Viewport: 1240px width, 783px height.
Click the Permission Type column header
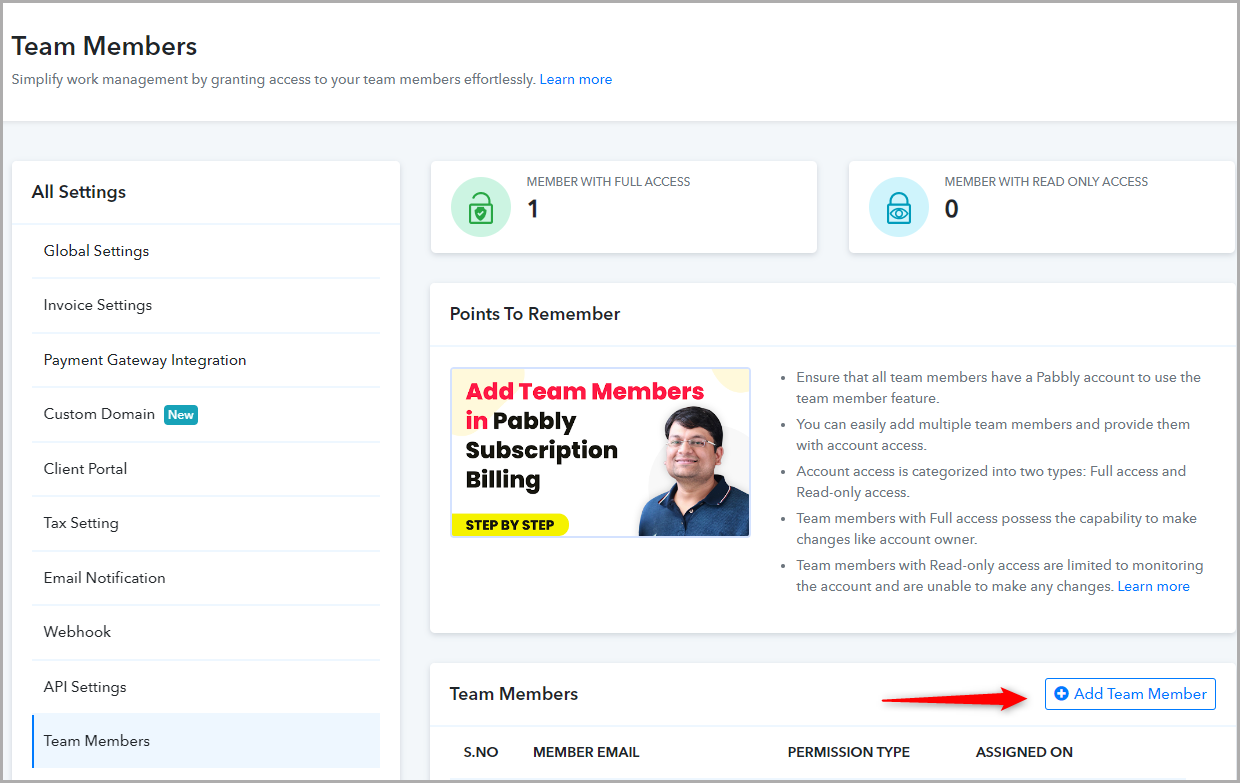click(849, 752)
